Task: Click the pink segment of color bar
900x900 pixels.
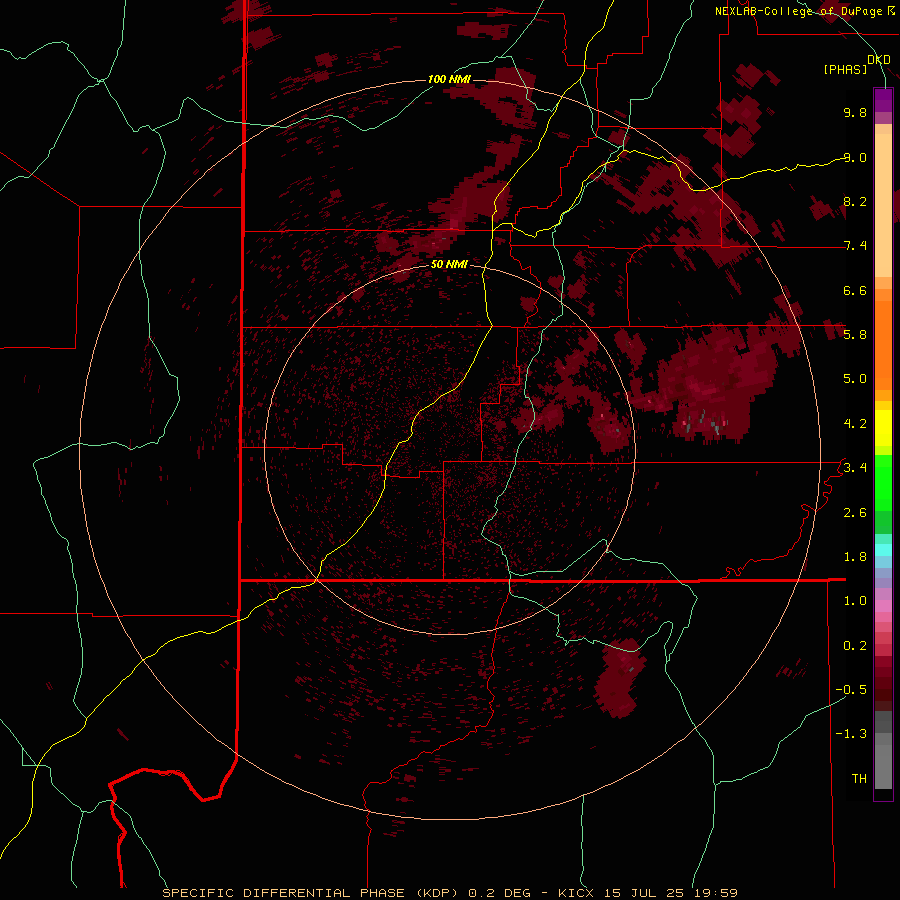Action: coord(883,606)
